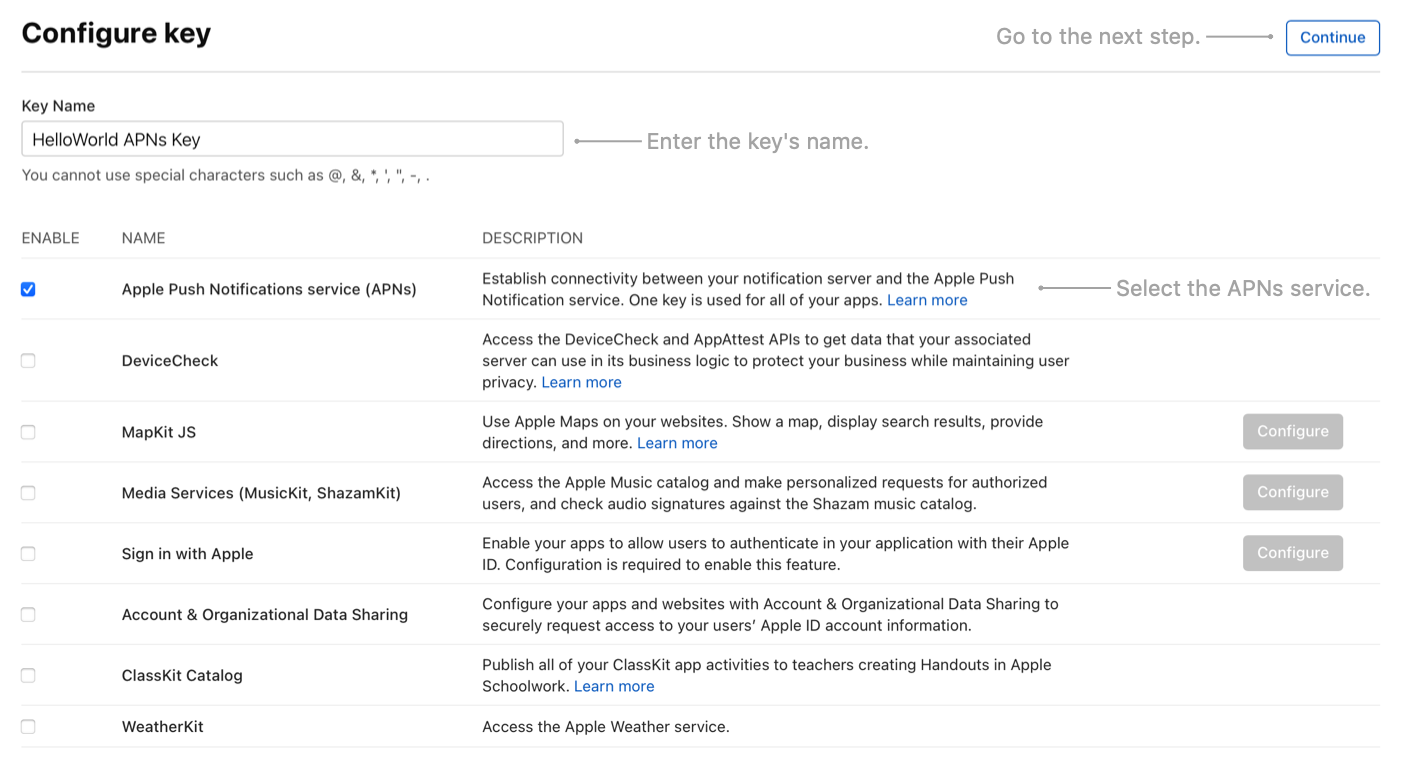This screenshot has height=771, width=1402.
Task: Open Learn more link for APNs
Action: point(927,300)
